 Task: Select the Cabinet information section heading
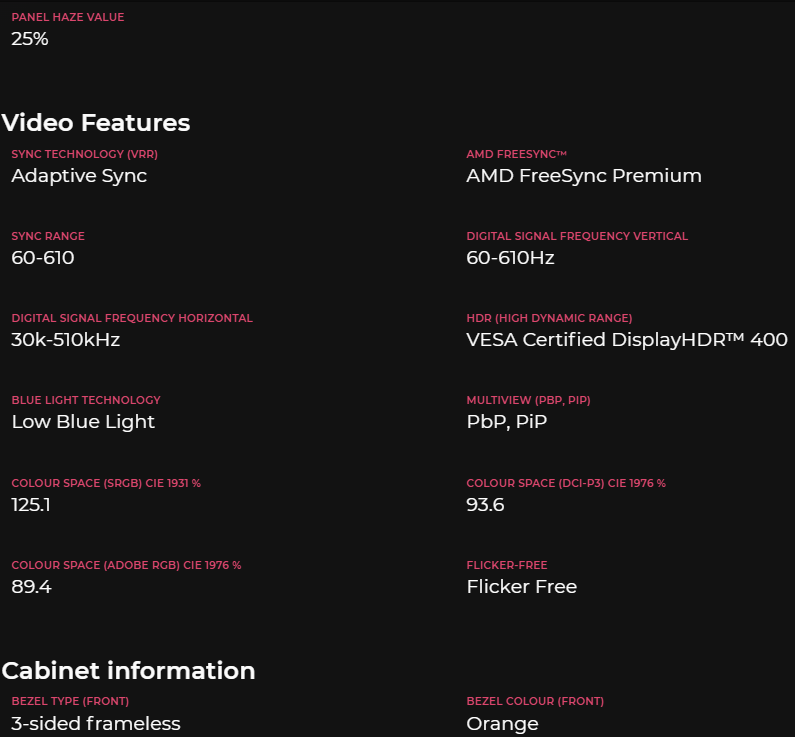(128, 670)
